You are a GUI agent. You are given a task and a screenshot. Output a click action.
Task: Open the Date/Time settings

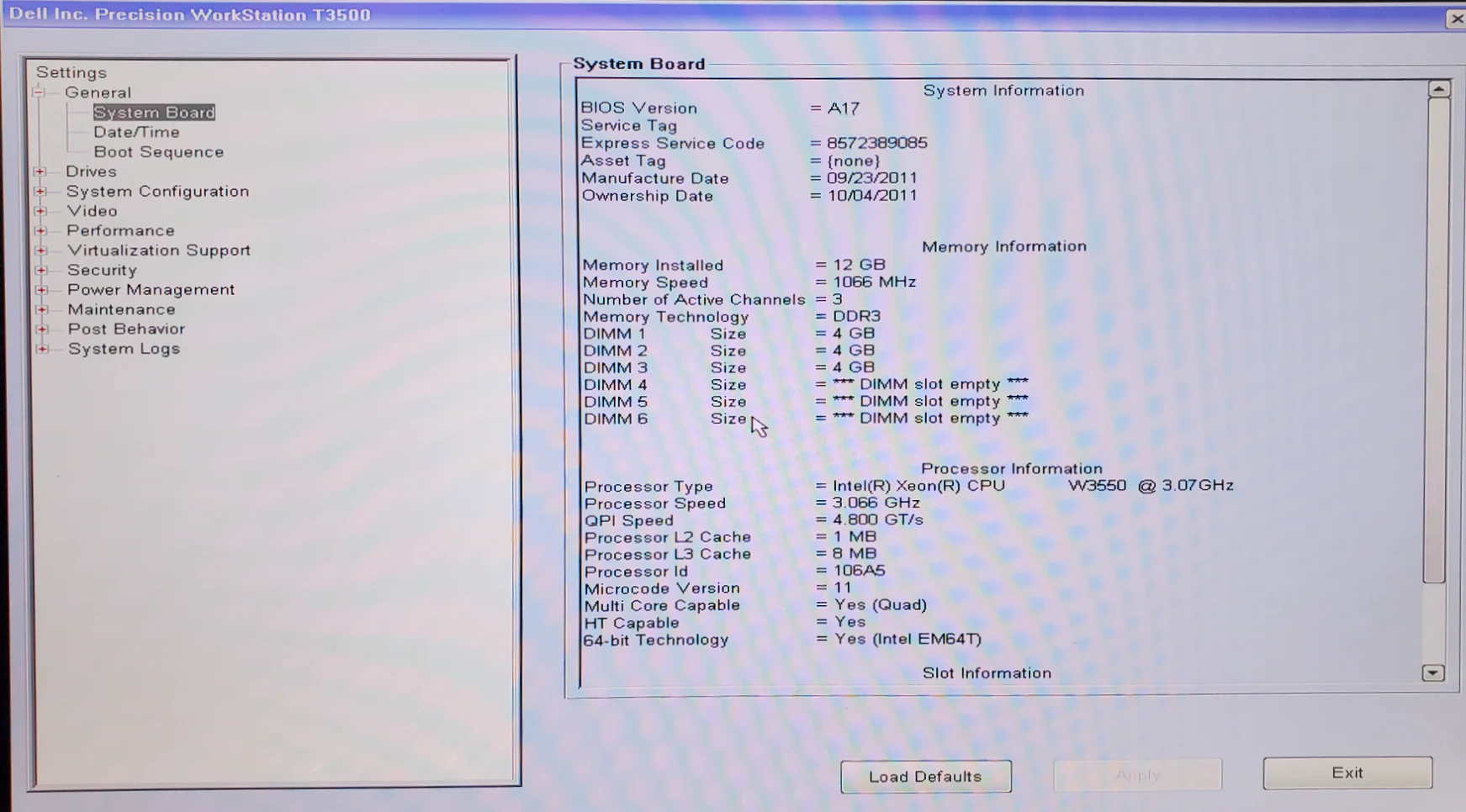(136, 132)
